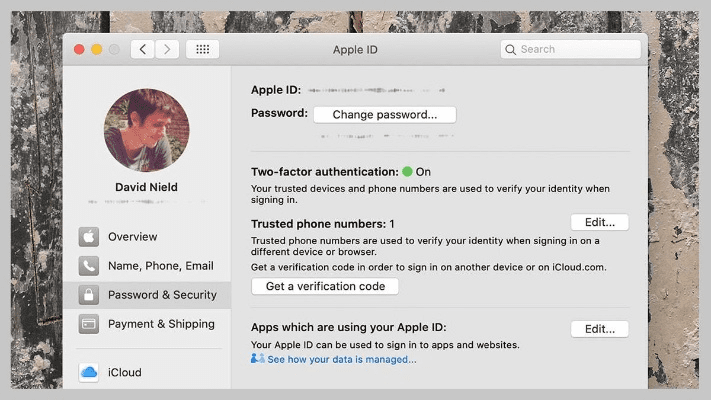
Task: Click the iCloud cloud icon
Action: pyautogui.click(x=89, y=372)
